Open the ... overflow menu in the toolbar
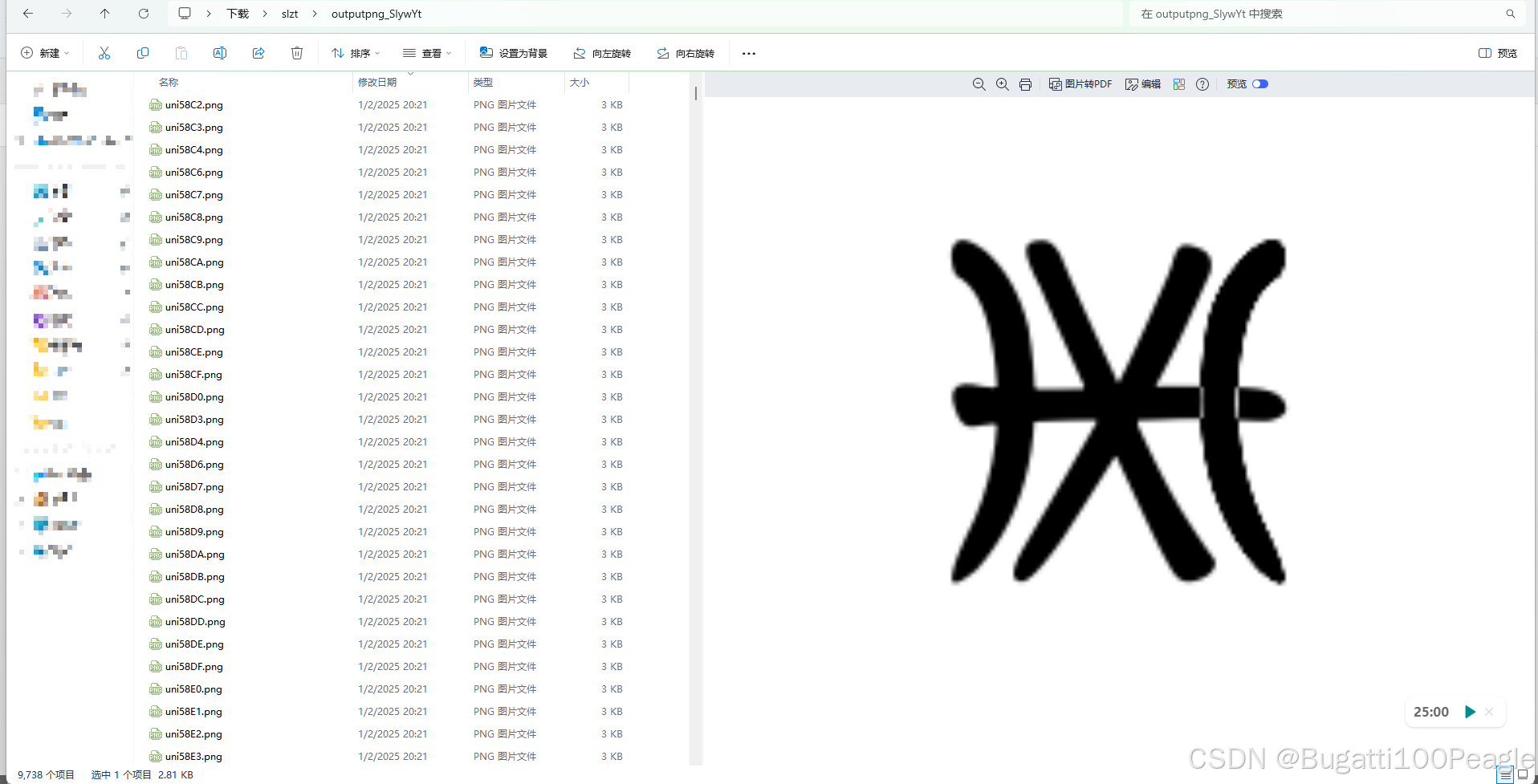1538x784 pixels. (748, 53)
